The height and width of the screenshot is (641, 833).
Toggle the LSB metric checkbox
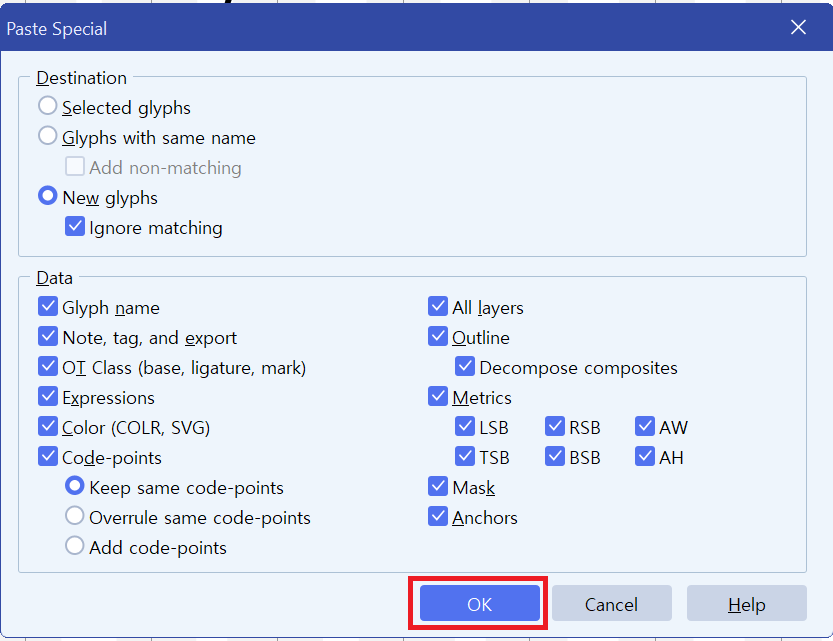465,426
